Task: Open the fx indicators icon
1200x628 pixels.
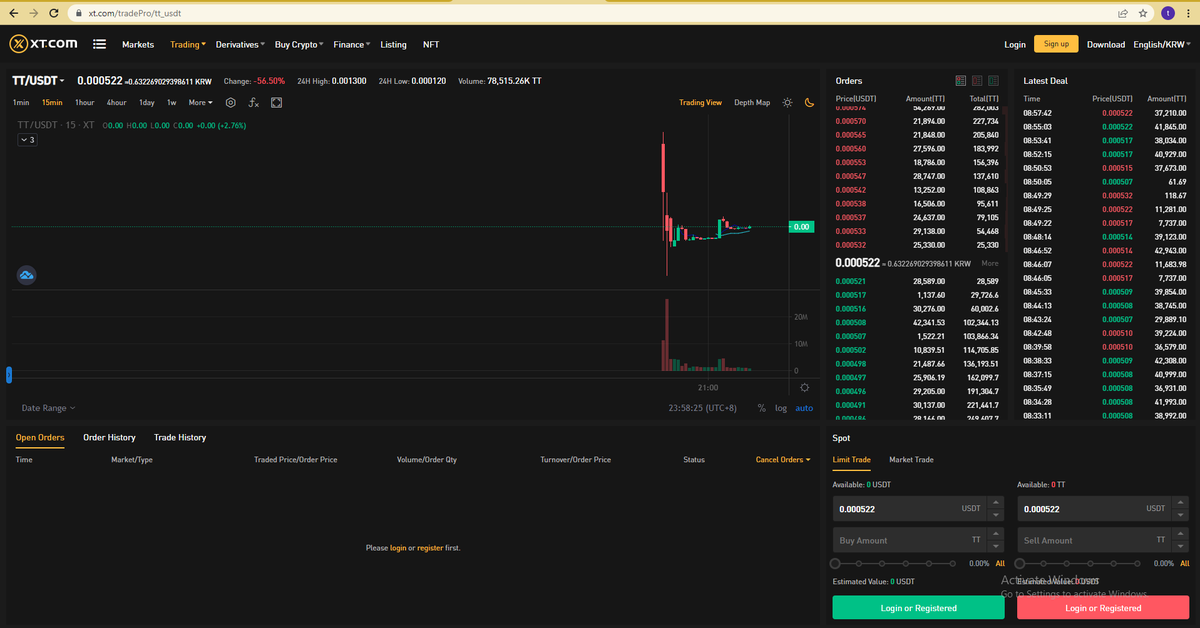Action: tap(254, 102)
